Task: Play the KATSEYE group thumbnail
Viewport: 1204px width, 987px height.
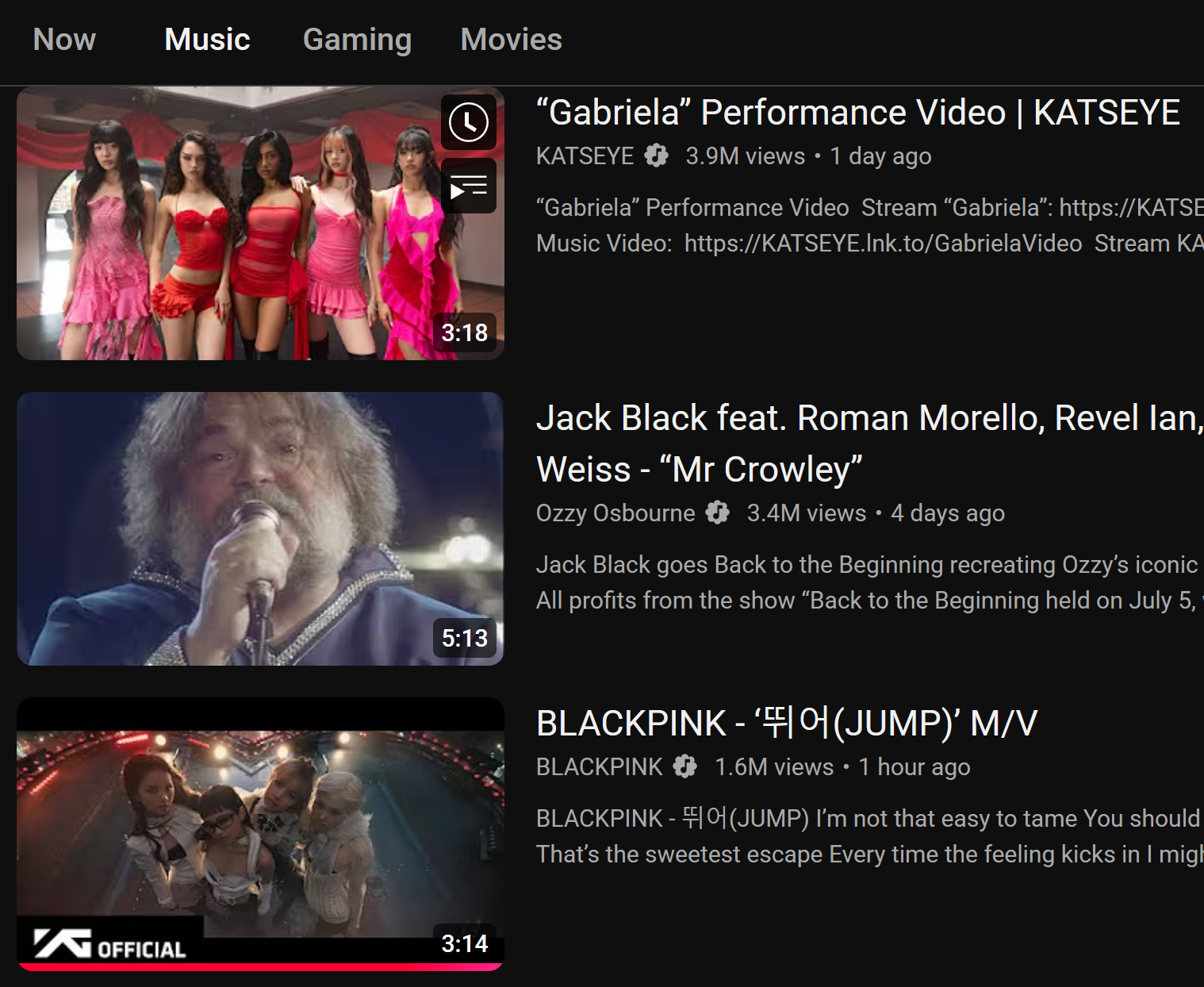Action: coord(260,223)
